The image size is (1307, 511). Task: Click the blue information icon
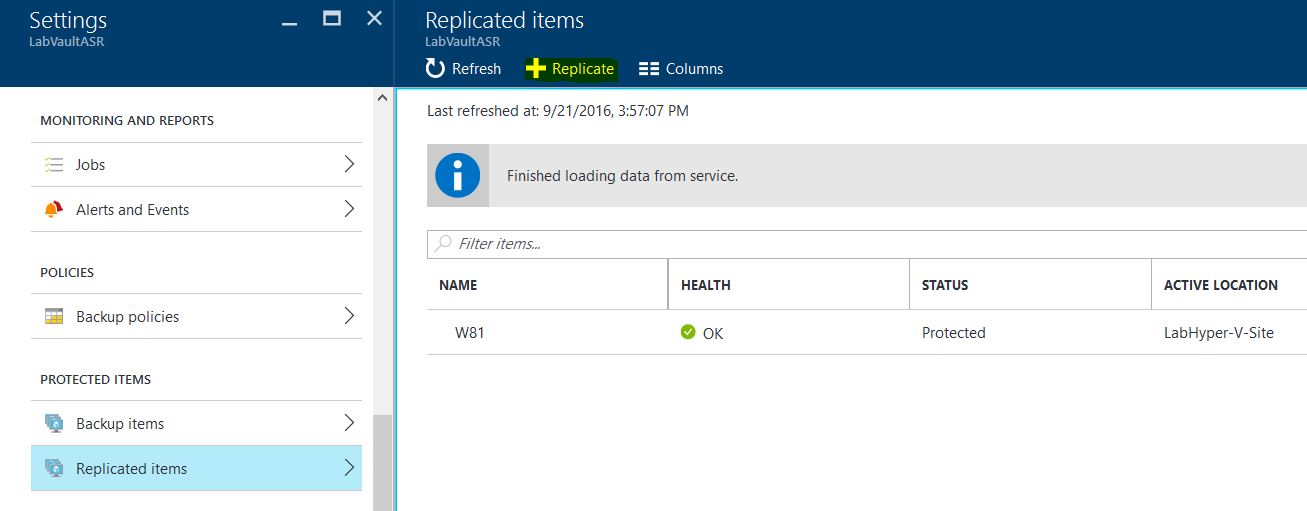click(x=458, y=176)
